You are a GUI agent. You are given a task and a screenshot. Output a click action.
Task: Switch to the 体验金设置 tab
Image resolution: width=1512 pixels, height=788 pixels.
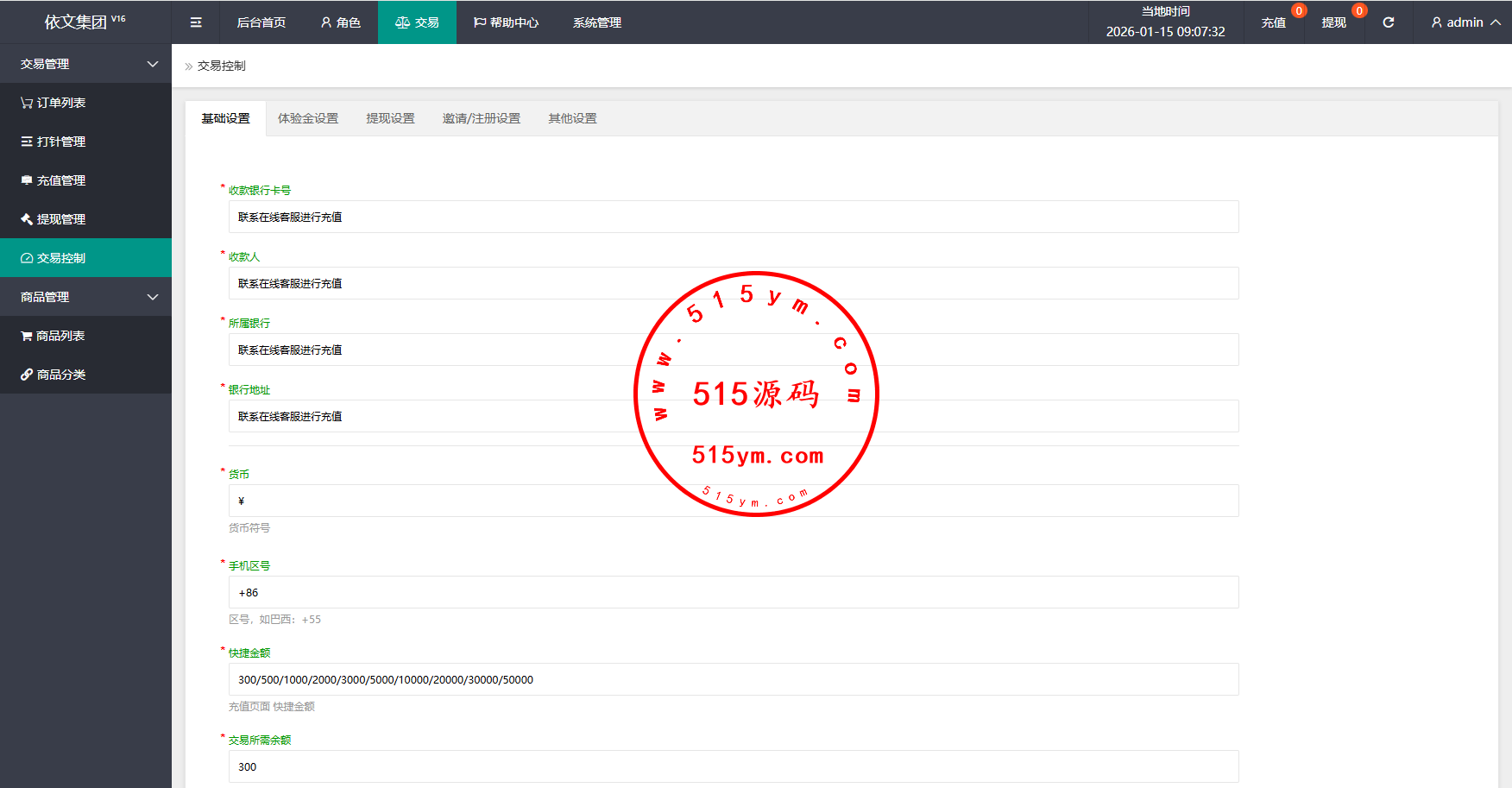[x=308, y=118]
